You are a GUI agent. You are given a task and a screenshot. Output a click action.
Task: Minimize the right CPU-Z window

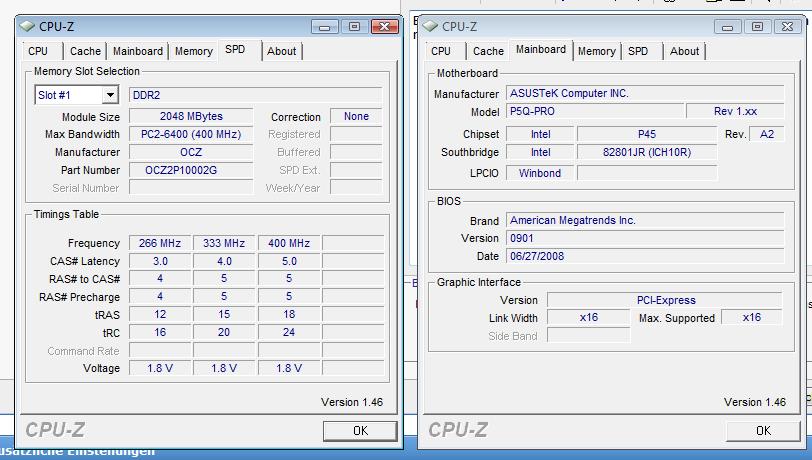[x=728, y=26]
